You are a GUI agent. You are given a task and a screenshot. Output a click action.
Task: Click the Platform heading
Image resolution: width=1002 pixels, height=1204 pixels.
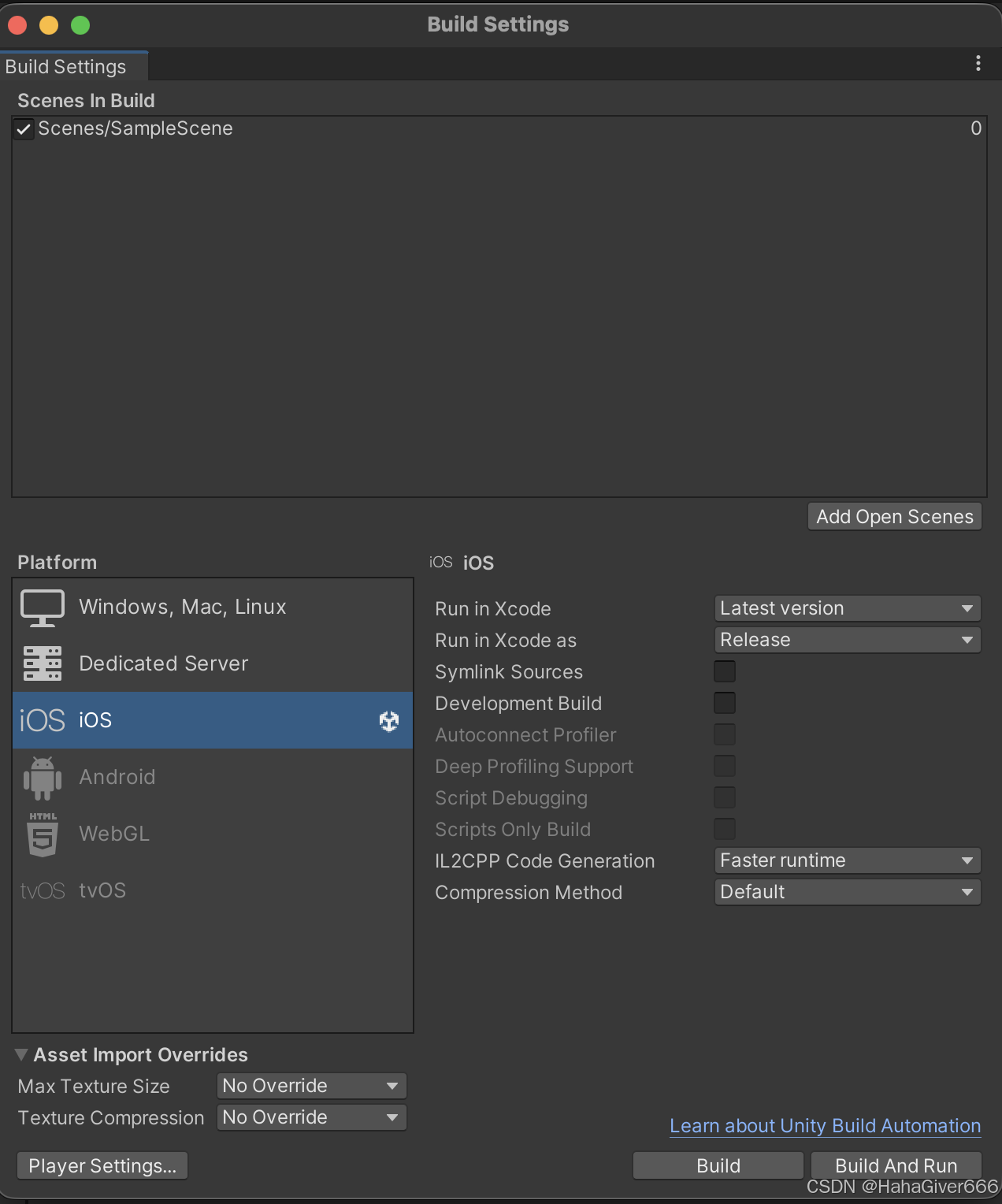pyautogui.click(x=58, y=563)
